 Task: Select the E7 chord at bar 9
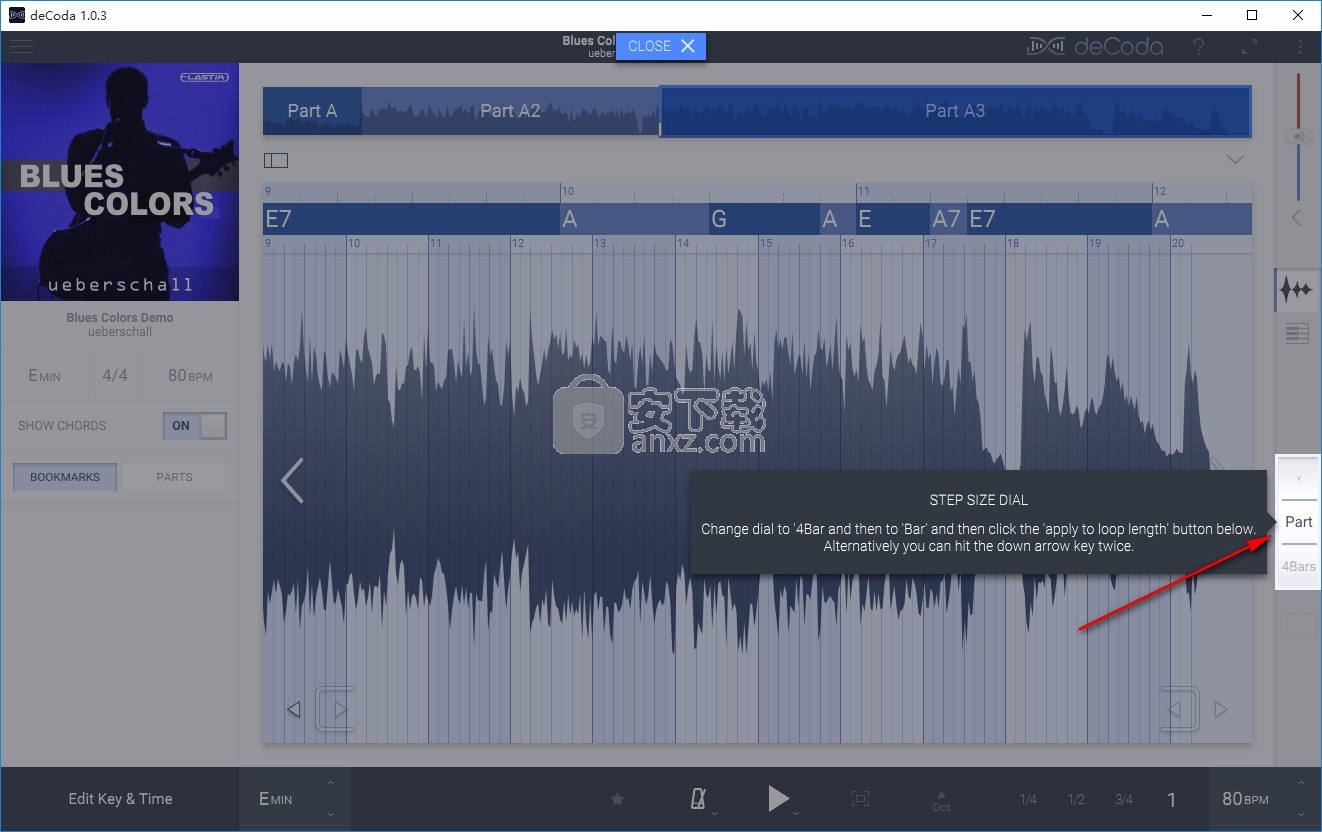pos(411,219)
